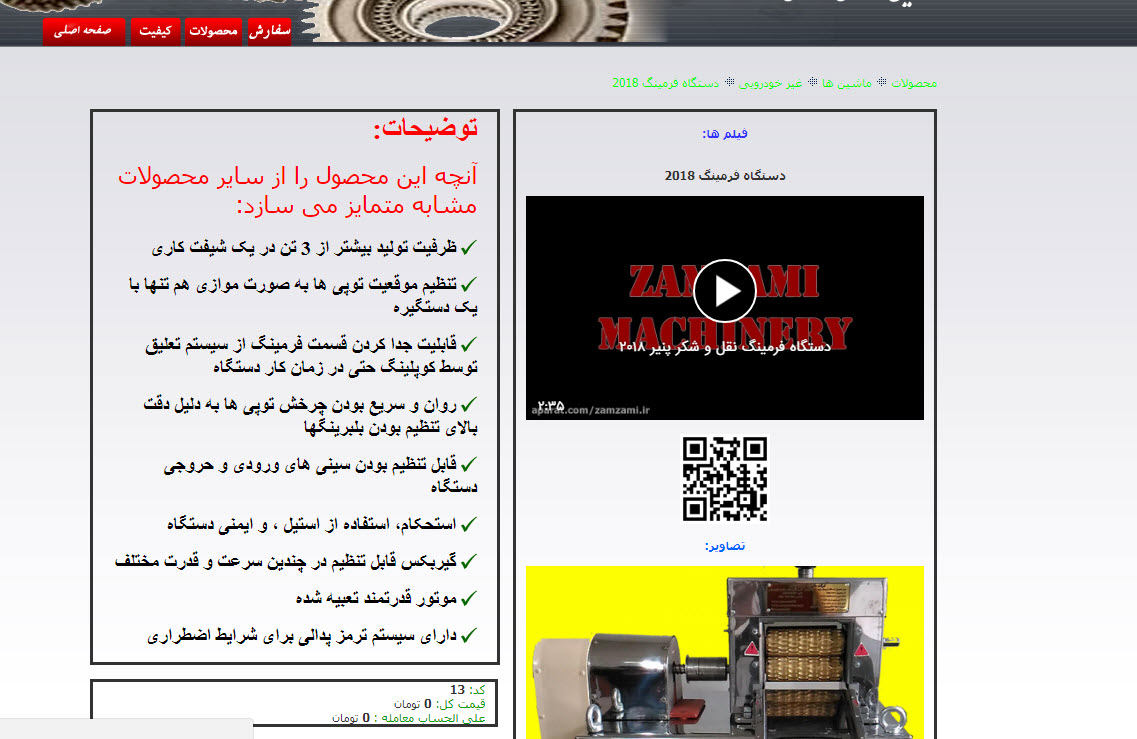Click checkmark next to موتور قدرتمند تعبیه شده
The height and width of the screenshot is (739, 1137).
[469, 598]
